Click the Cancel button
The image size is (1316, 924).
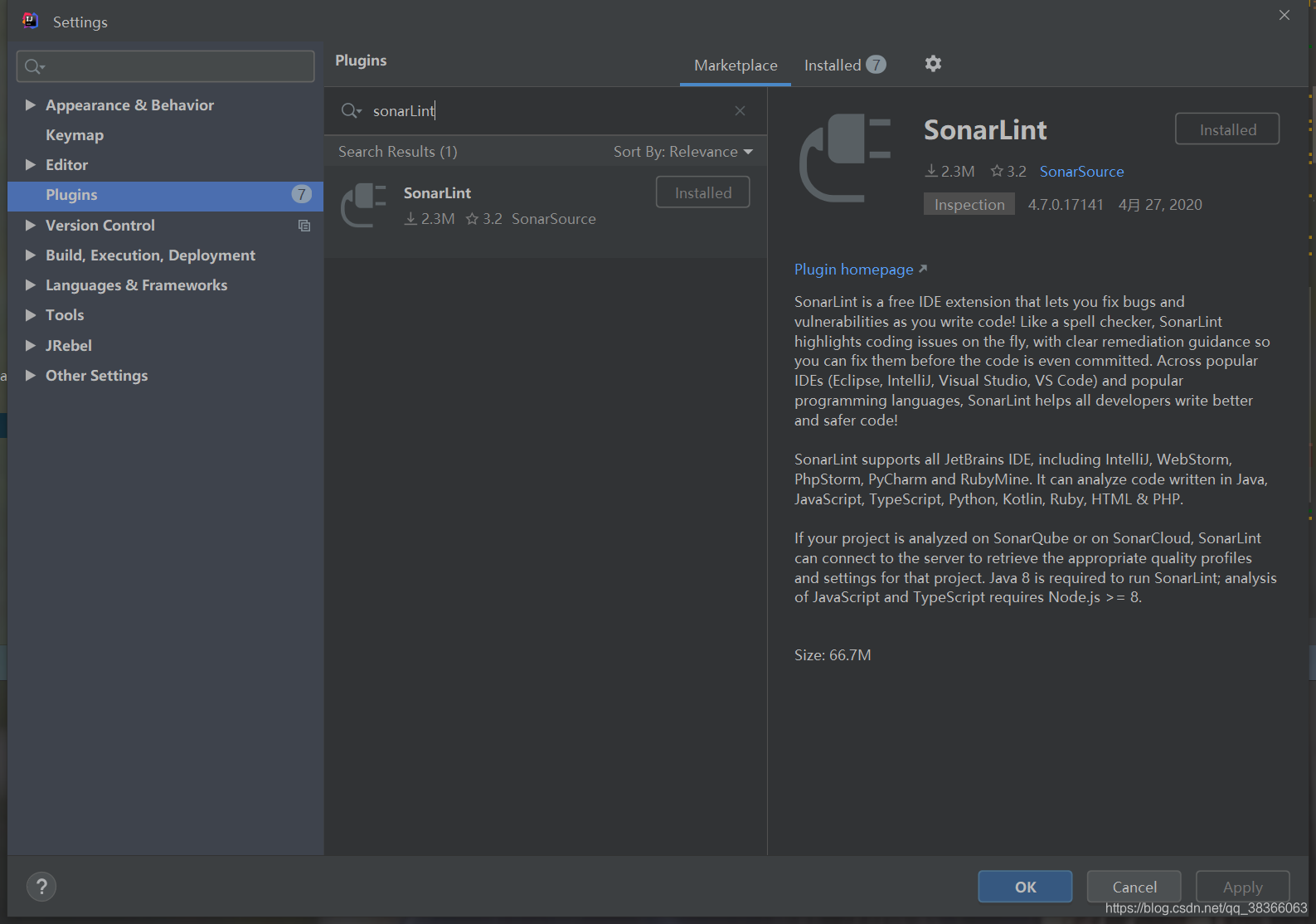point(1134,887)
